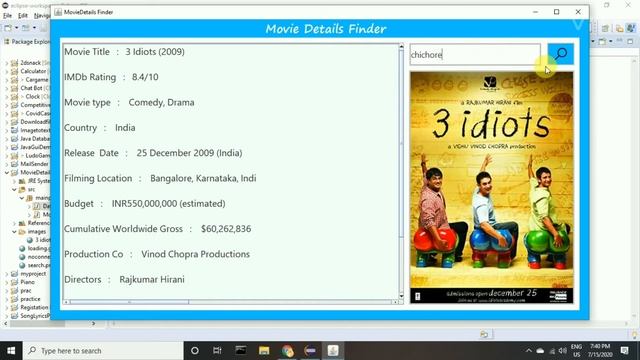Expand the Java Database project node

click(7, 139)
